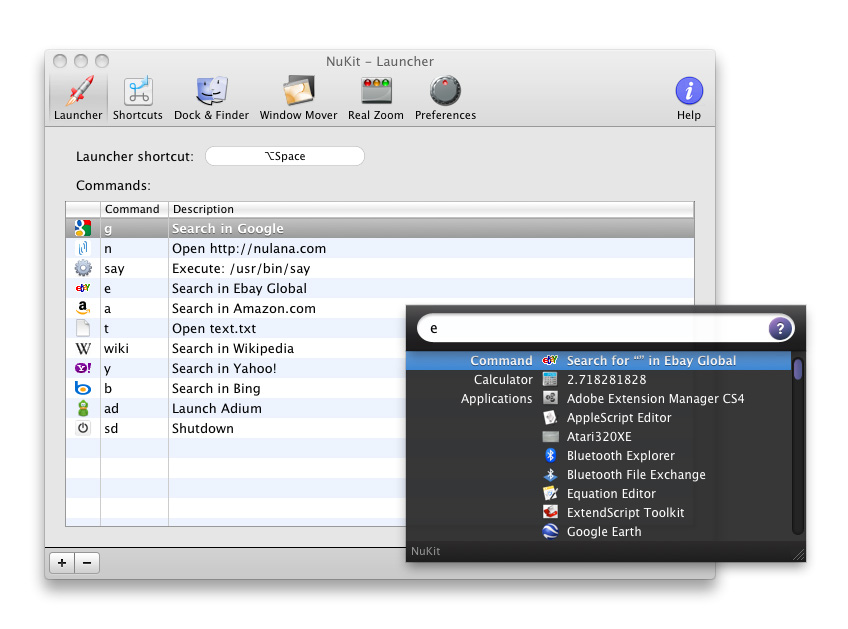Click the eBay icon in commands table

coord(83,288)
